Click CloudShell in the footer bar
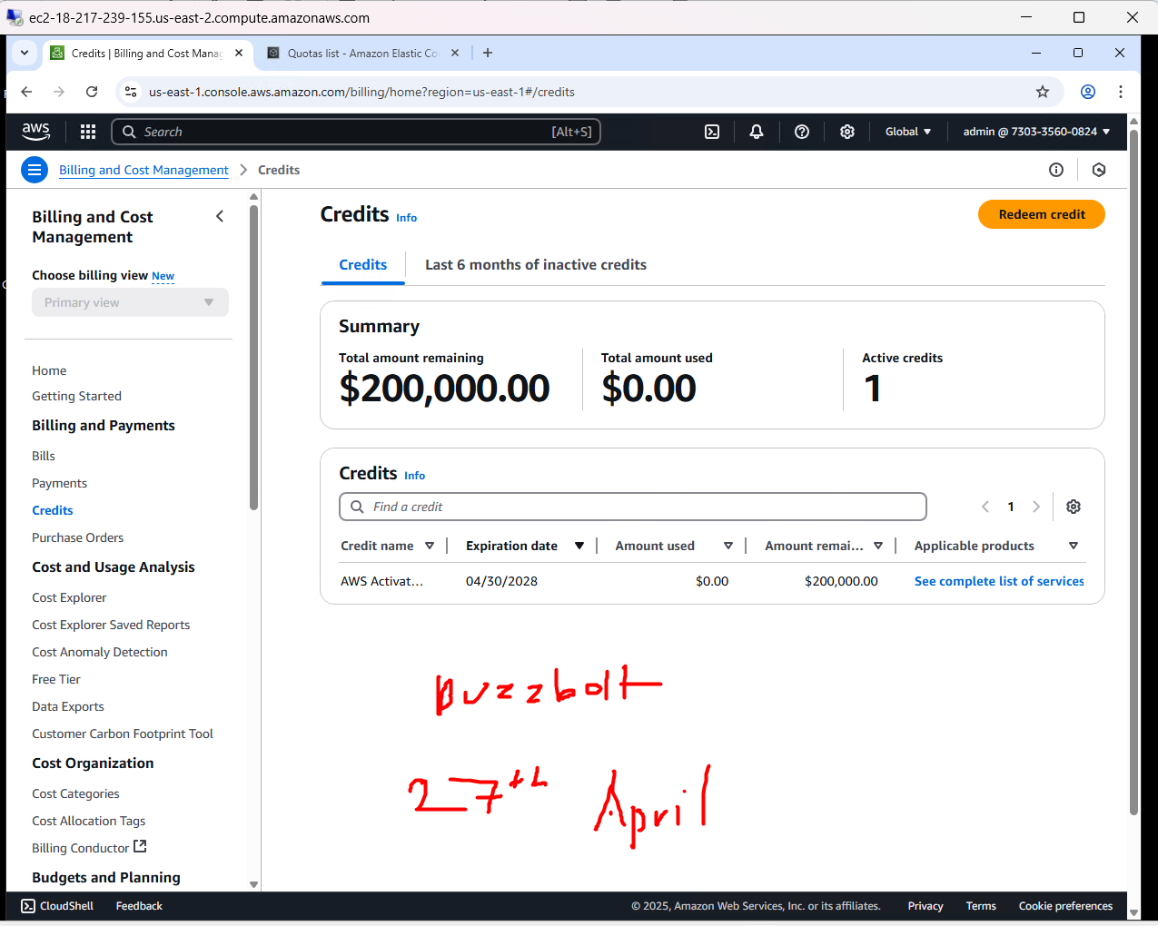 click(58, 906)
